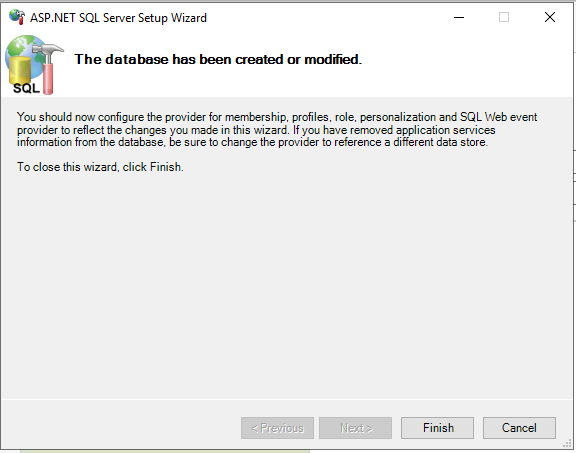Click the grayed-out Next button
Screen dimensions: 576x453
(x=355, y=428)
